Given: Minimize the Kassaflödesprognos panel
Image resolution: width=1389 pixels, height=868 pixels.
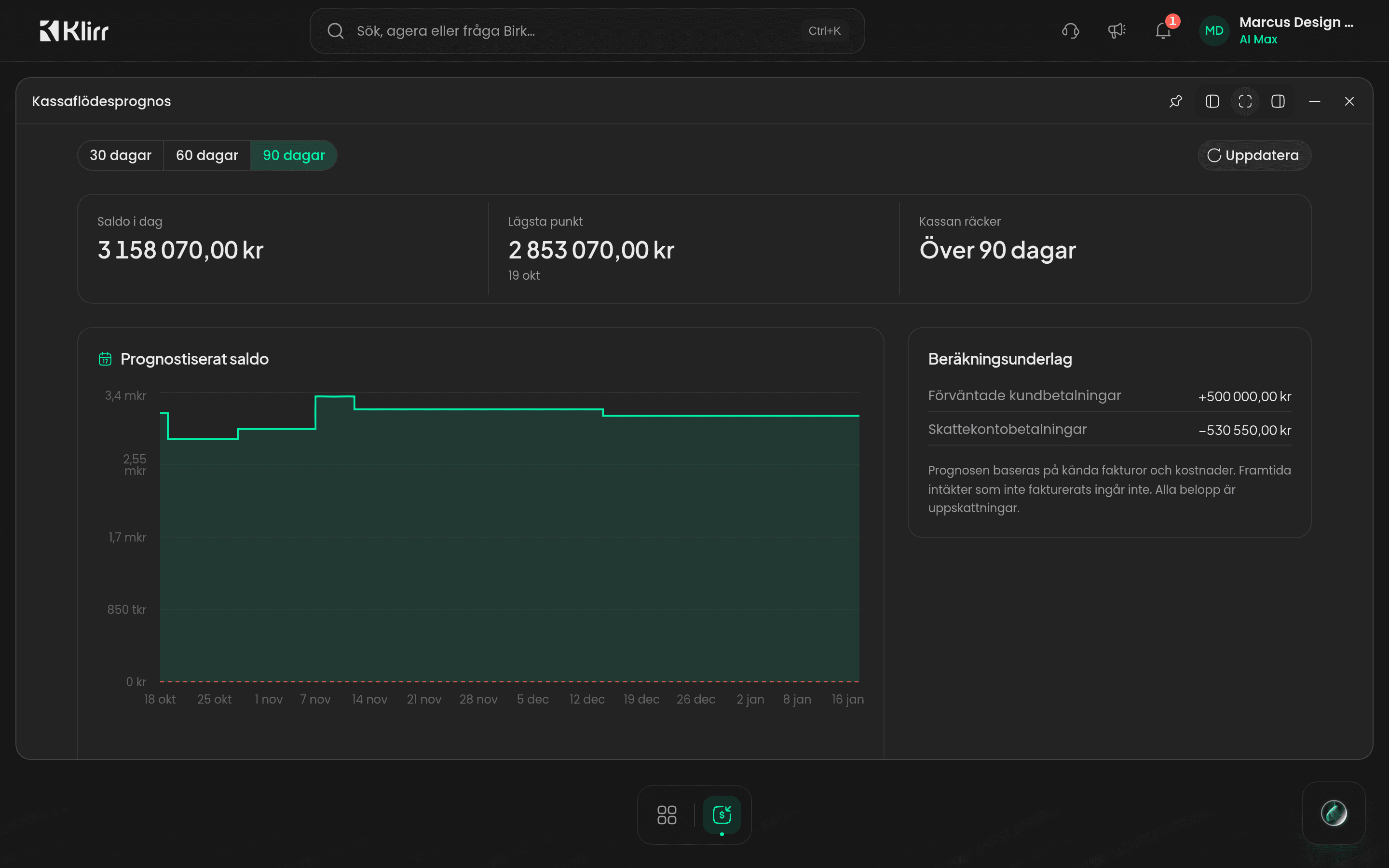Looking at the screenshot, I should [x=1314, y=102].
